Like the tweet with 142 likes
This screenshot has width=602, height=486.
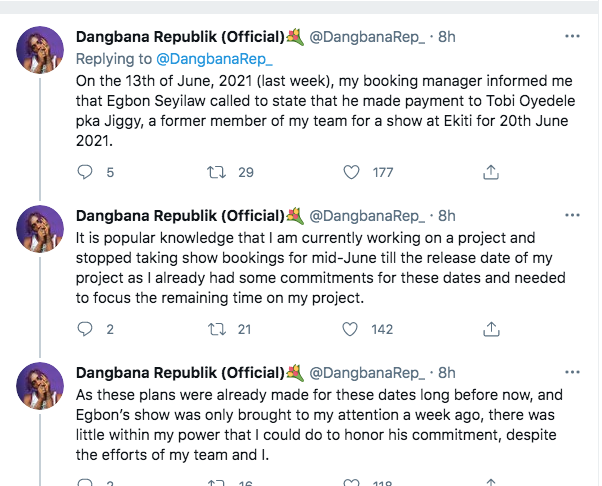coord(352,328)
